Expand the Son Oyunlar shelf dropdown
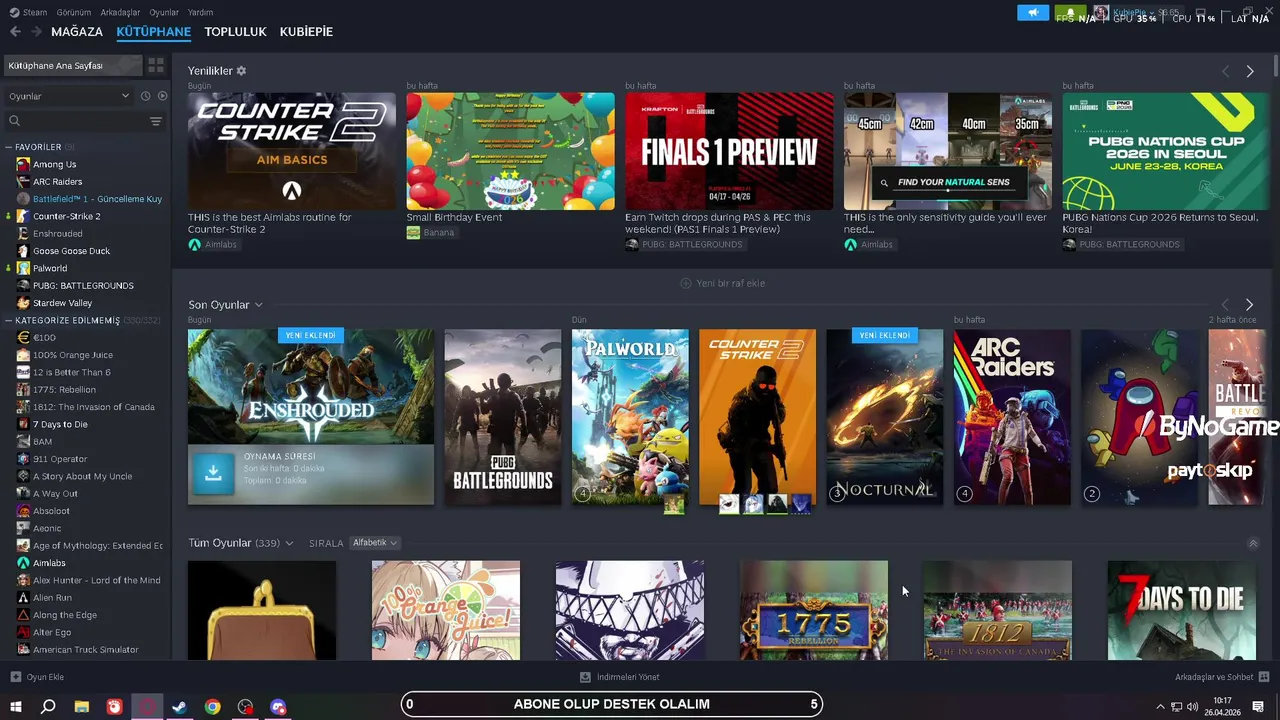Viewport: 1280px width, 720px height. [258, 305]
